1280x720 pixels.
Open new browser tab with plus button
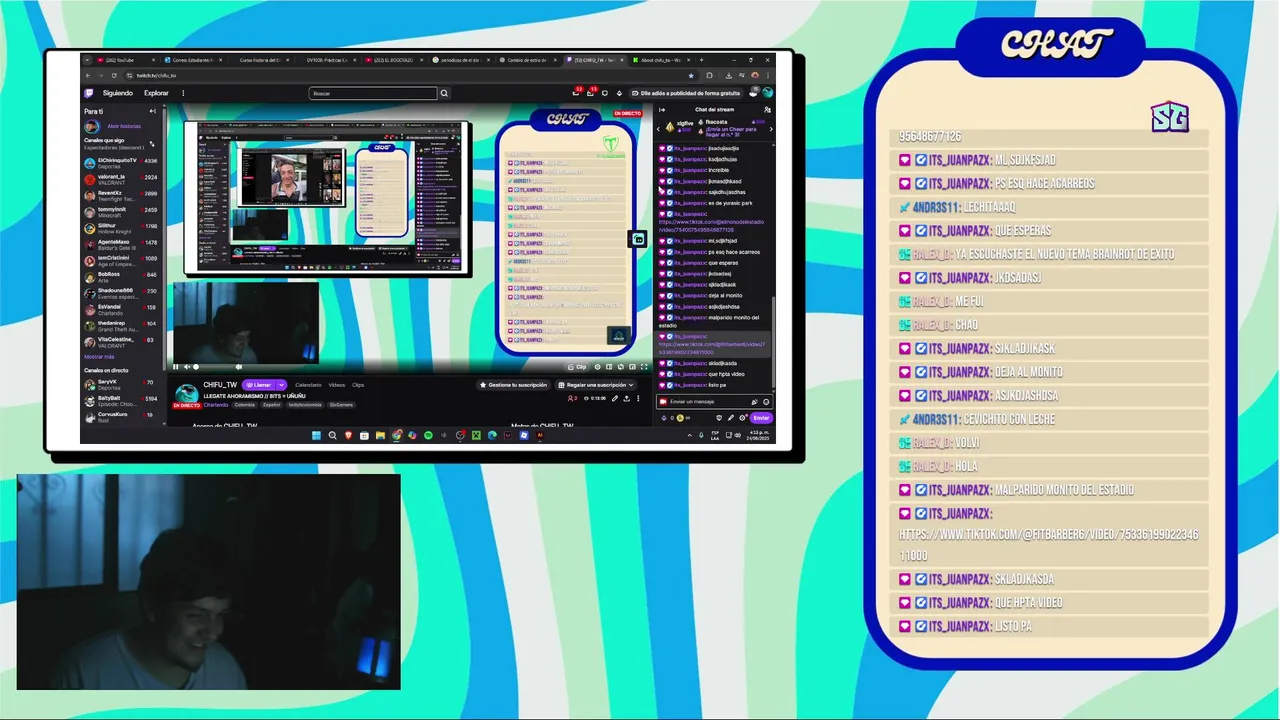point(701,60)
